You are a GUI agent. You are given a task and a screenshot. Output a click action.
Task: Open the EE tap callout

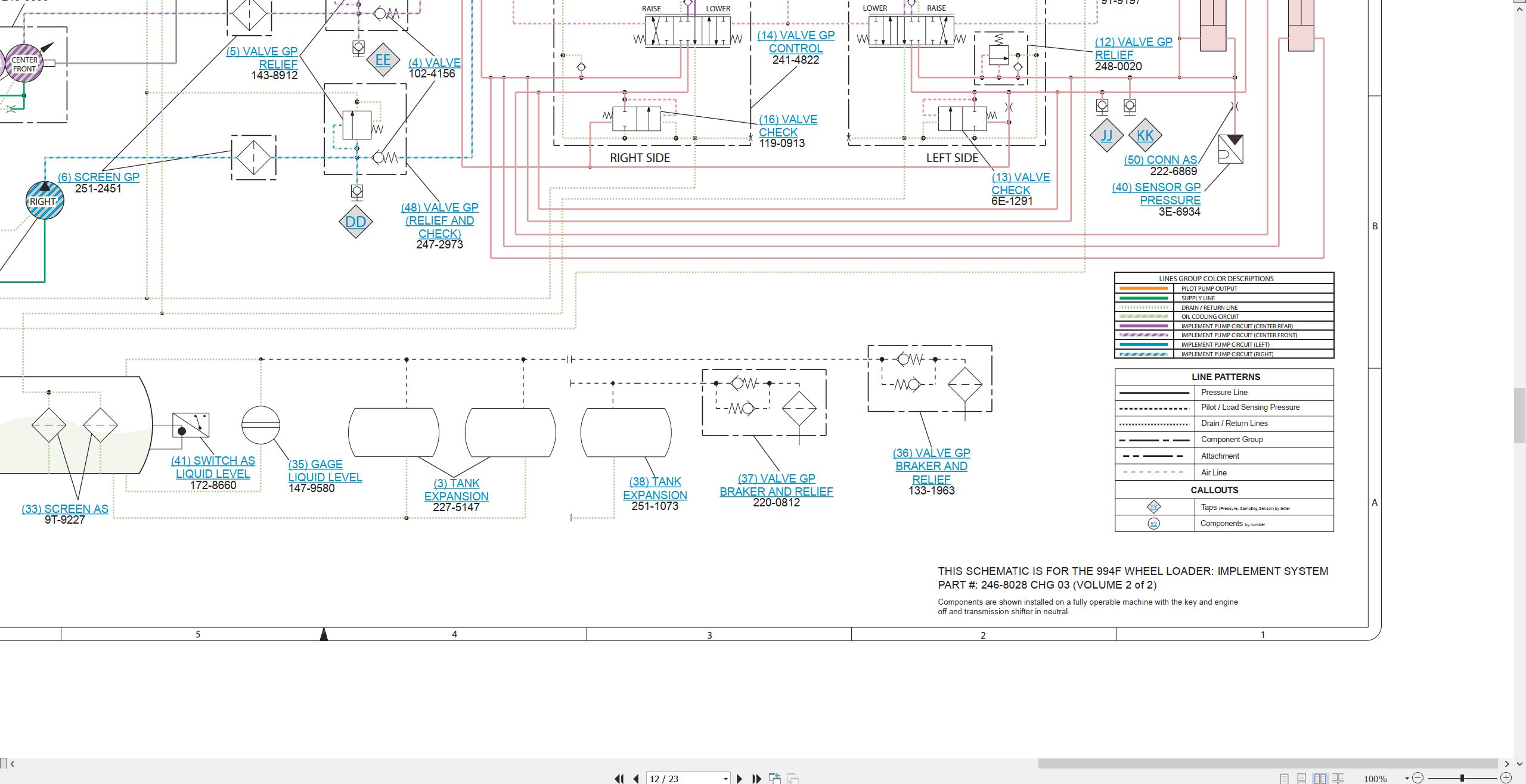pos(383,60)
